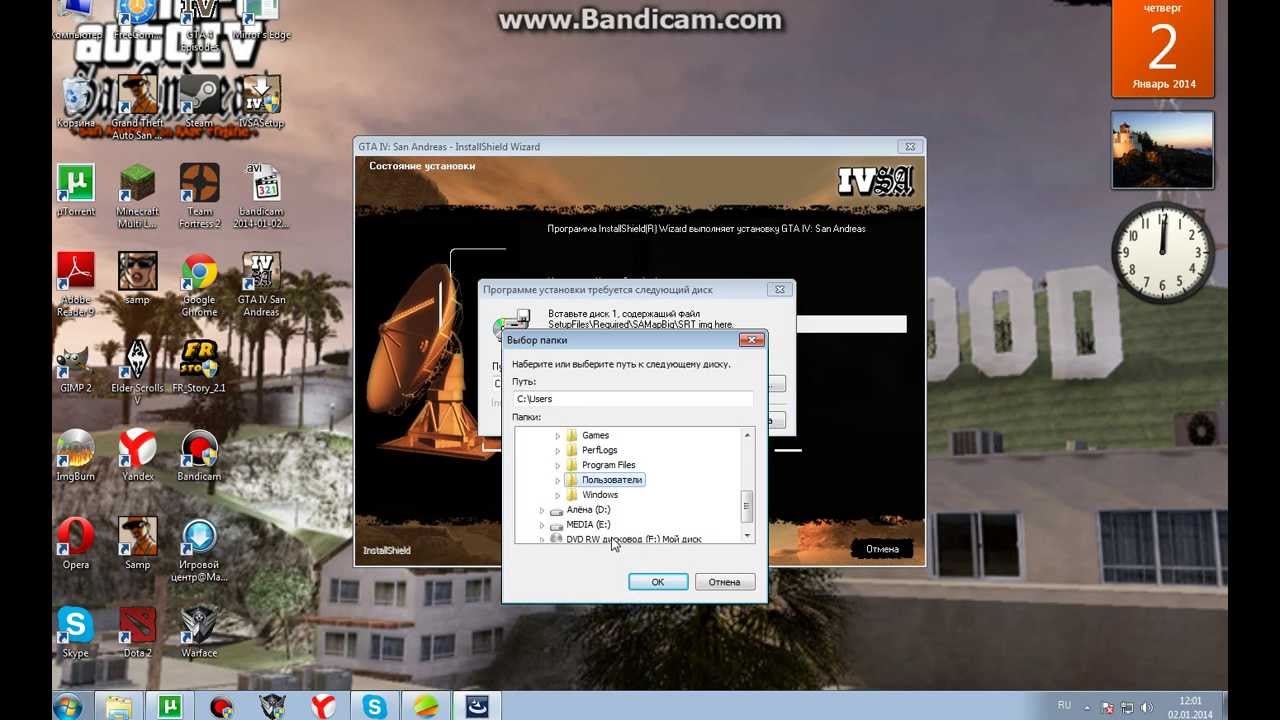The width and height of the screenshot is (1280, 720).
Task: Click Отмена in the Выбор папки dialog
Action: [724, 582]
